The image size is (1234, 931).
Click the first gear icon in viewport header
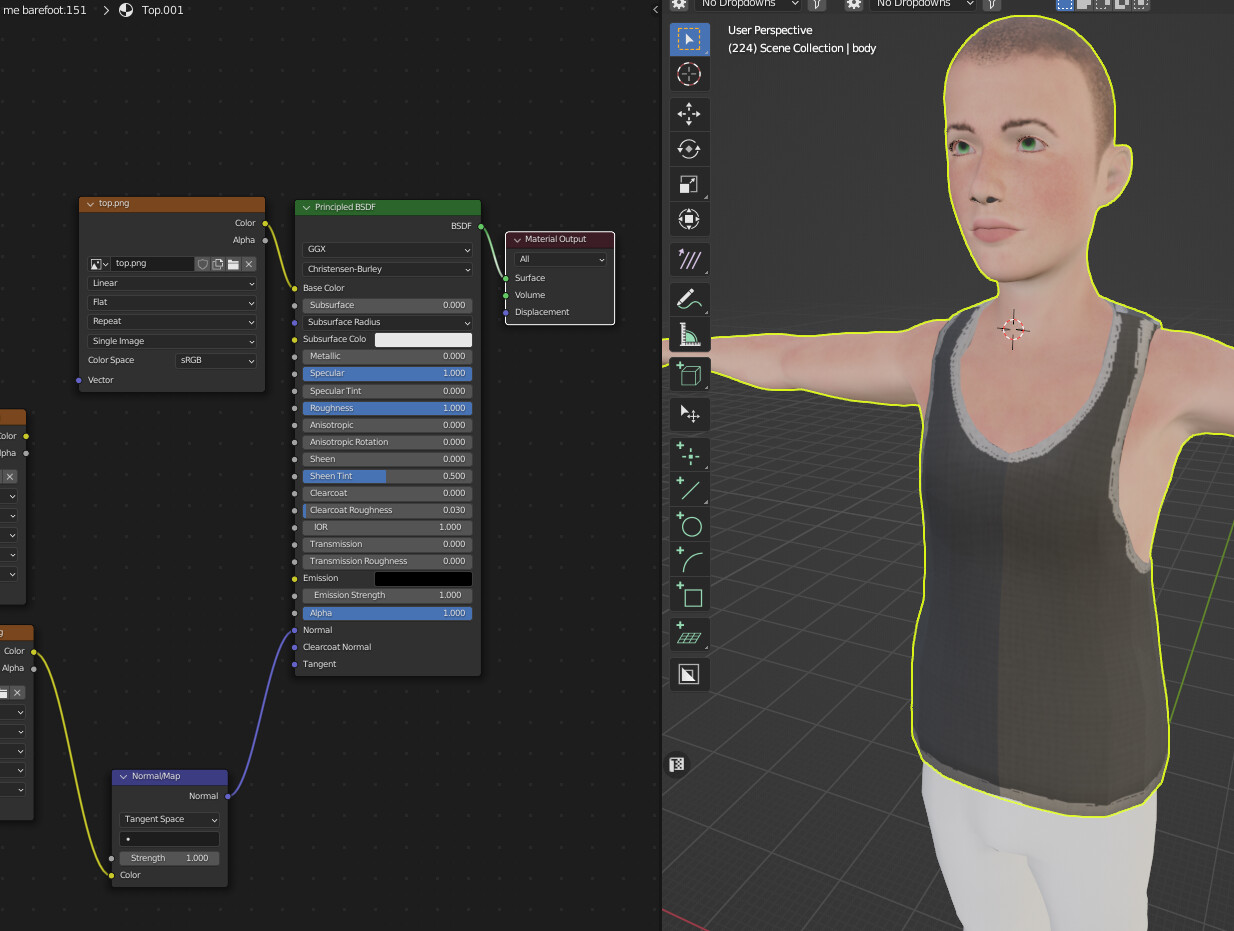pyautogui.click(x=679, y=4)
